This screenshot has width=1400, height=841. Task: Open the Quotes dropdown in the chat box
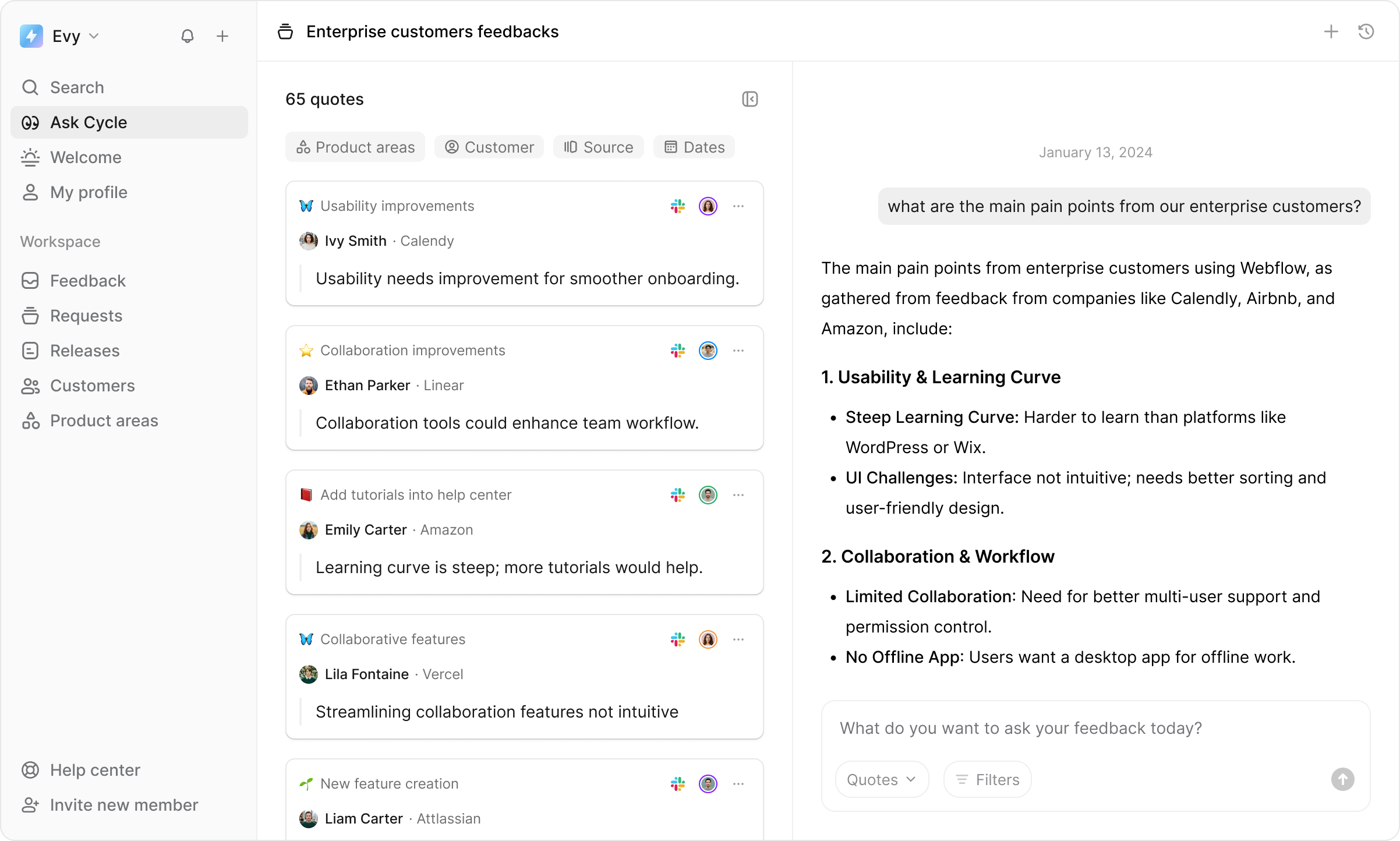point(881,779)
